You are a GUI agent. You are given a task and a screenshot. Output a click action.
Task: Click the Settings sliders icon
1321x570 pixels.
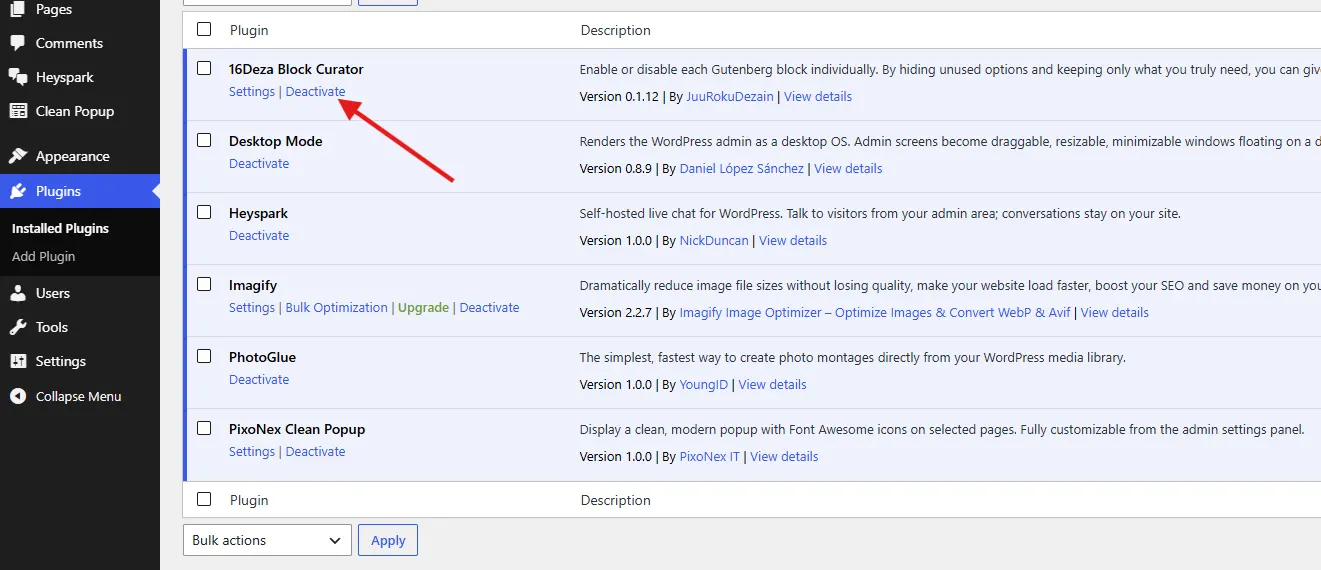click(17, 361)
